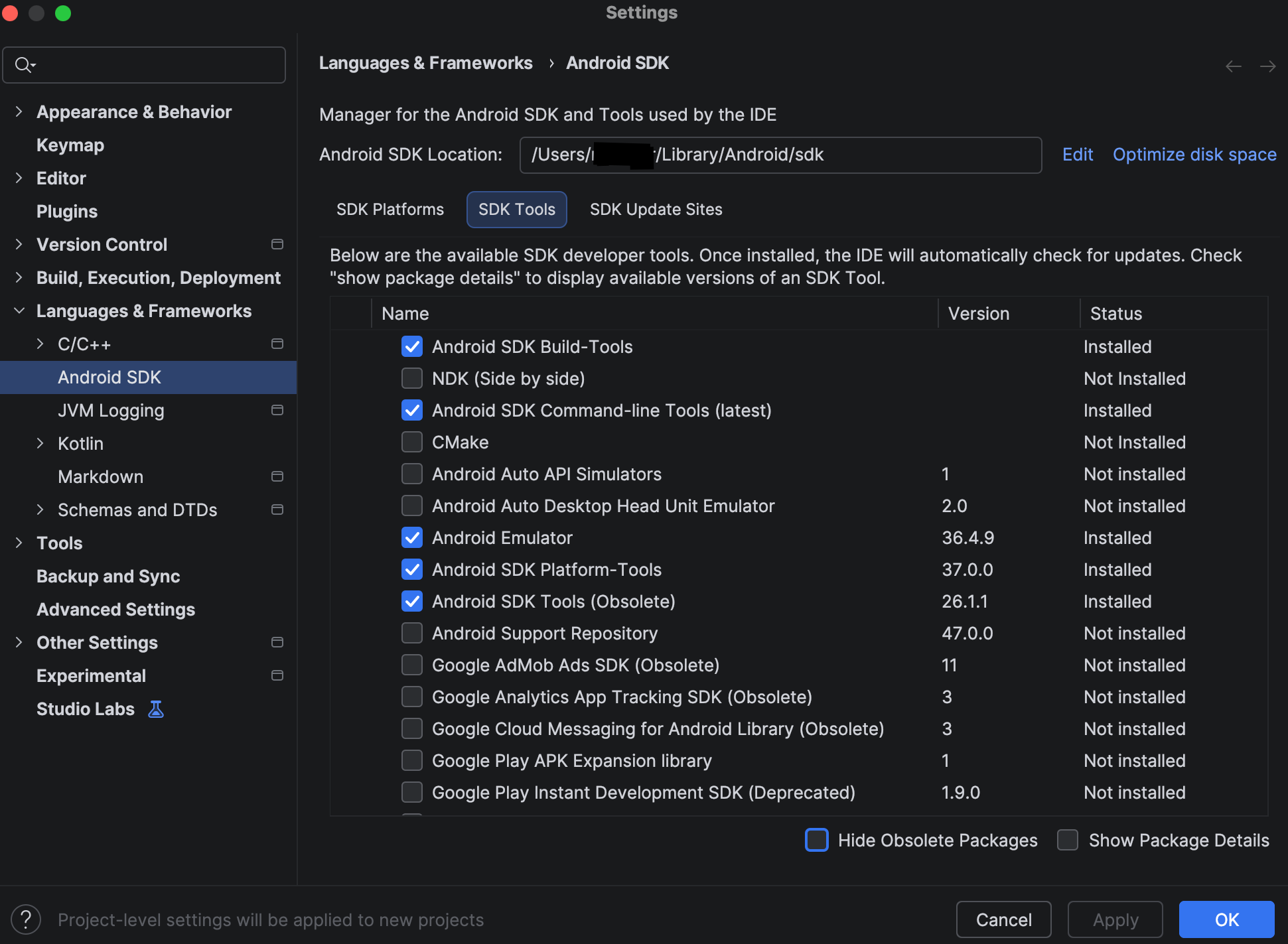The height and width of the screenshot is (944, 1288).
Task: Enable the NDK (Side by side) checkbox
Action: 412,378
